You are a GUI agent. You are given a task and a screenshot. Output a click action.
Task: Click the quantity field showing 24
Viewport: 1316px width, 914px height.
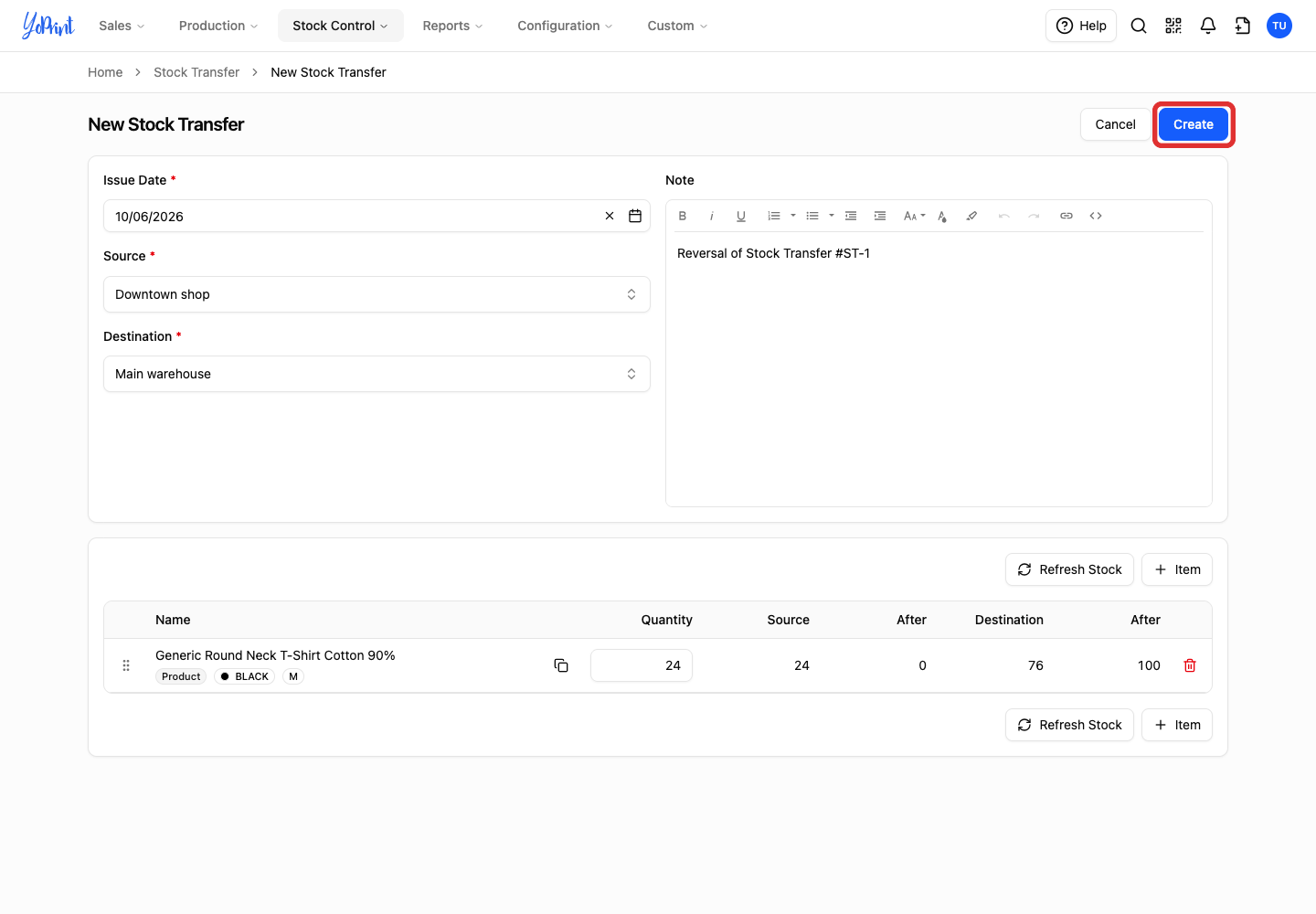642,665
